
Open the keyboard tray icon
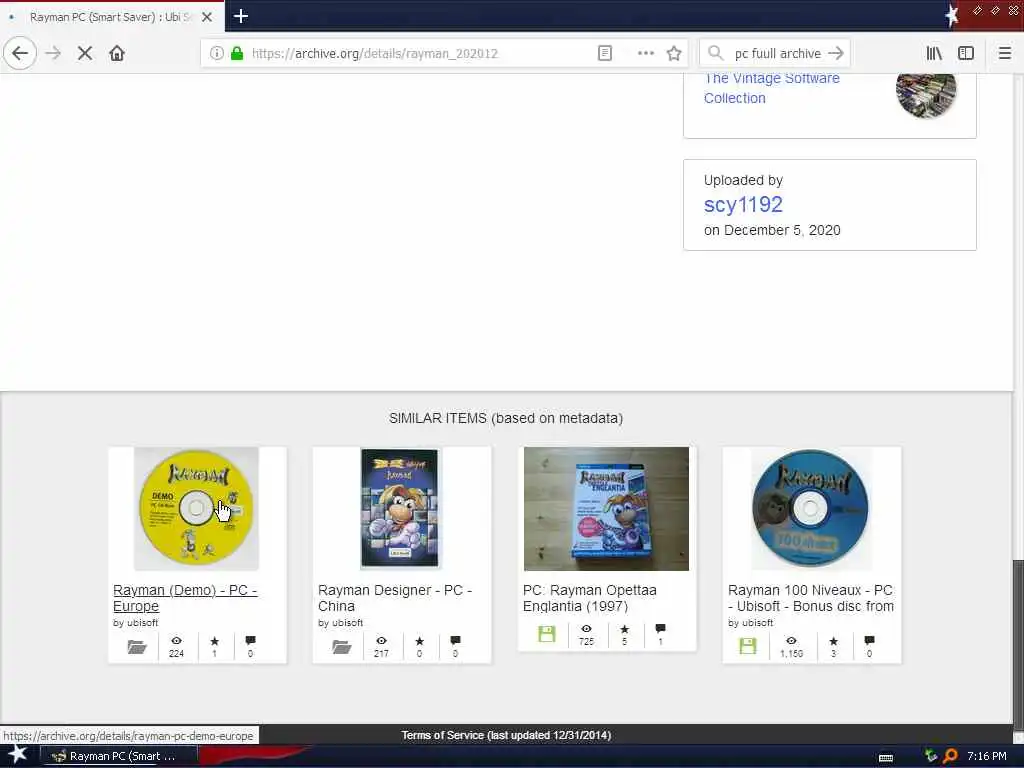[x=886, y=757]
